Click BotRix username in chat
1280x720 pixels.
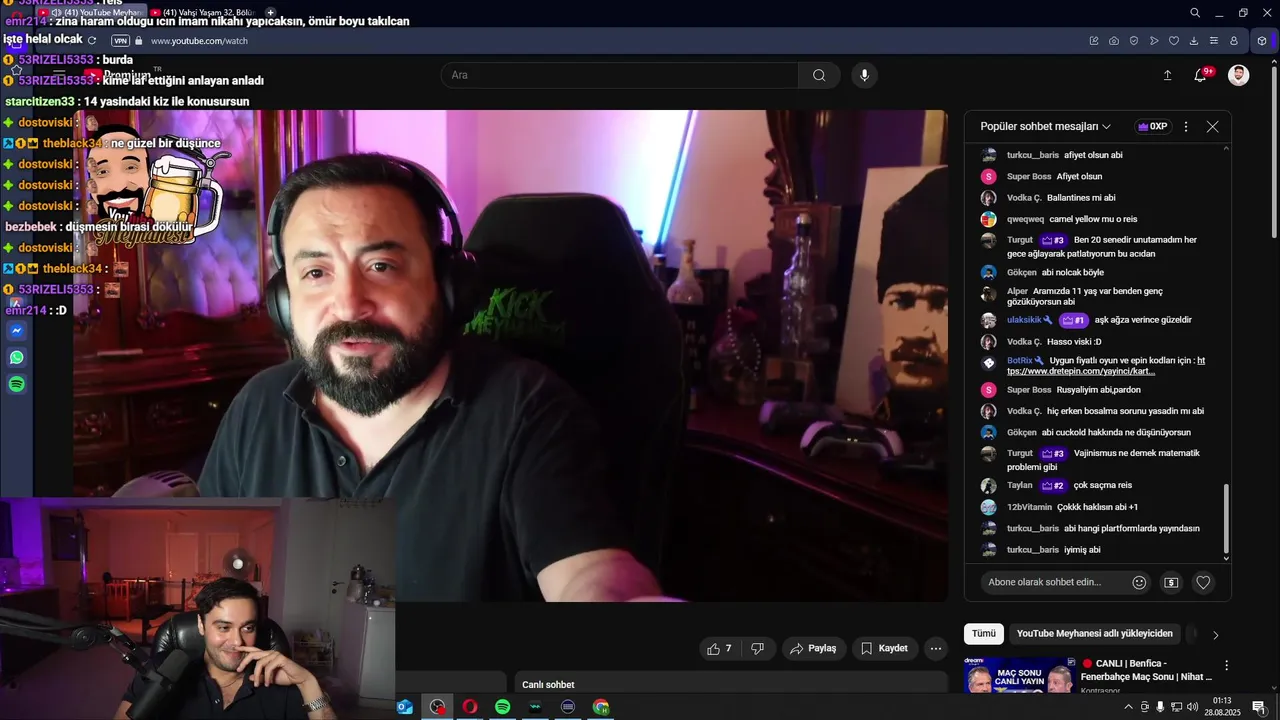[x=1019, y=360]
